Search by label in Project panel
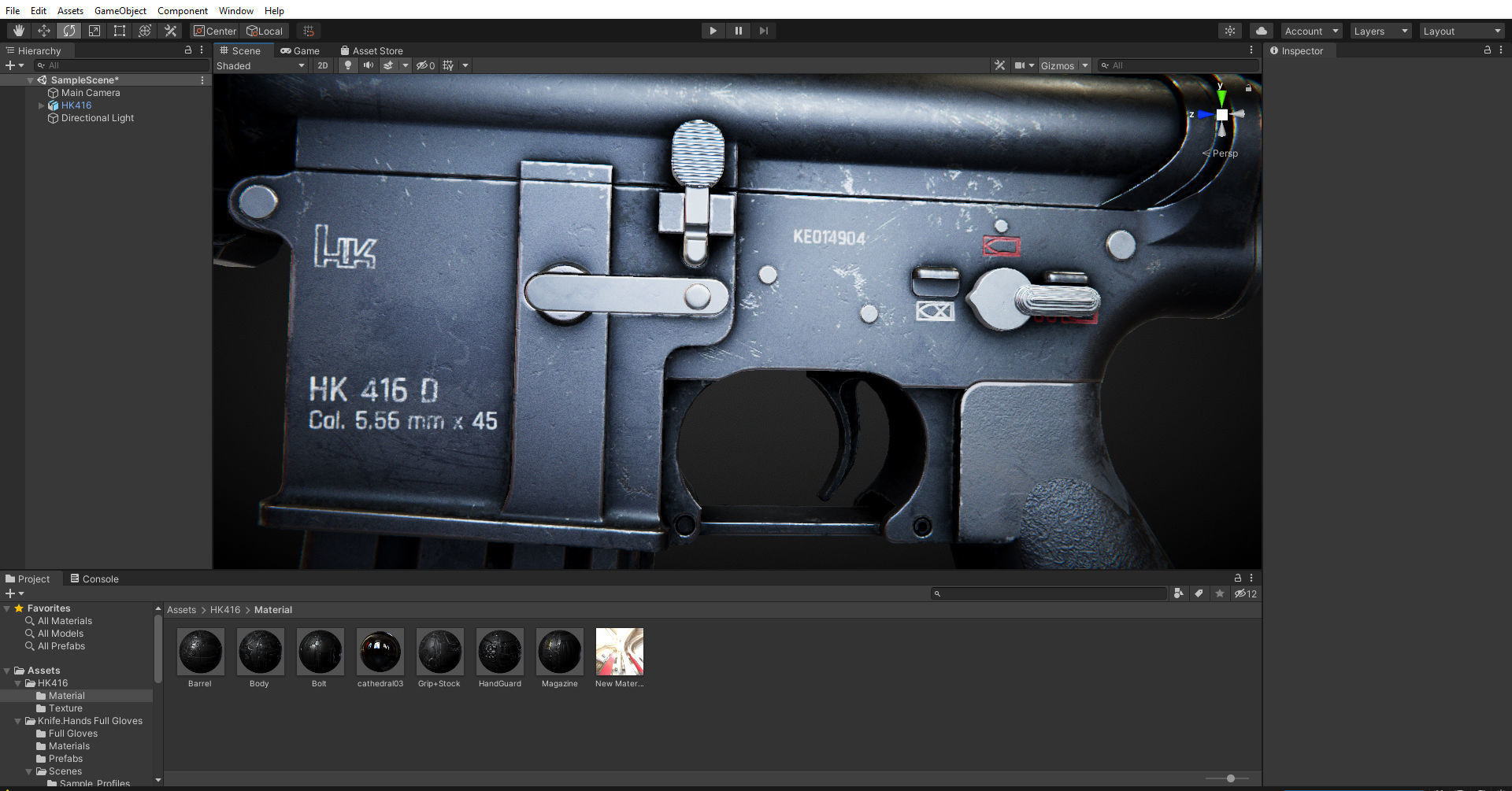The width and height of the screenshot is (1512, 791). click(1199, 593)
